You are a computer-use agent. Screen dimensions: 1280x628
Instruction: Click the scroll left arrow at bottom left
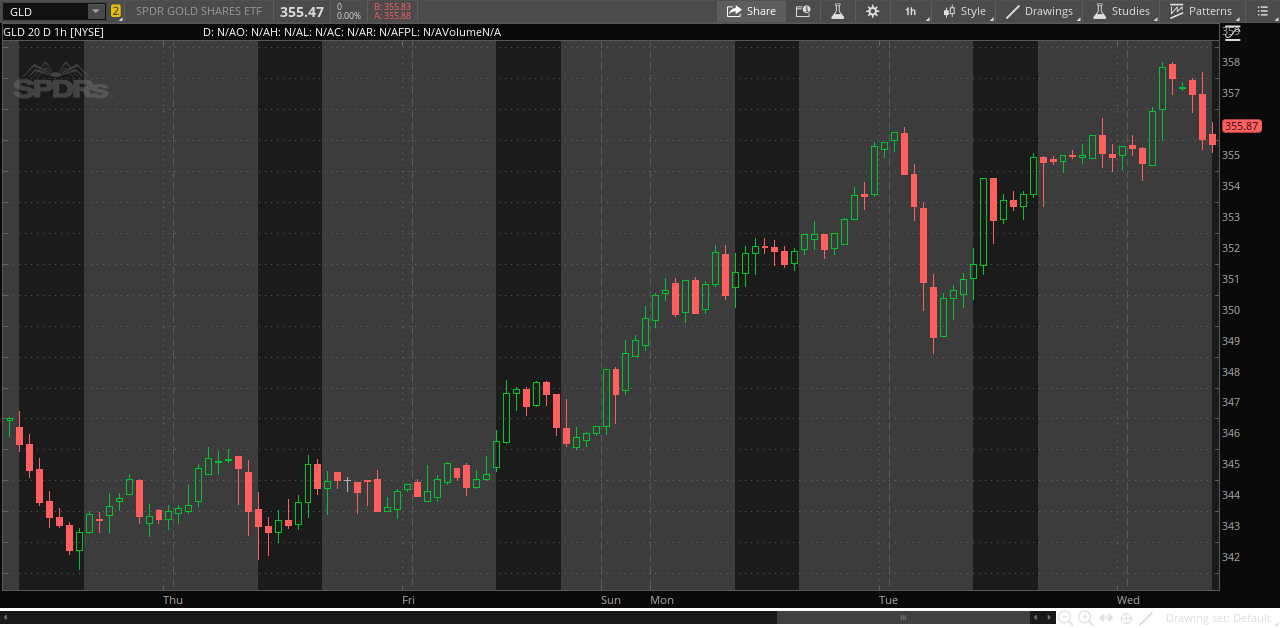pos(6,618)
